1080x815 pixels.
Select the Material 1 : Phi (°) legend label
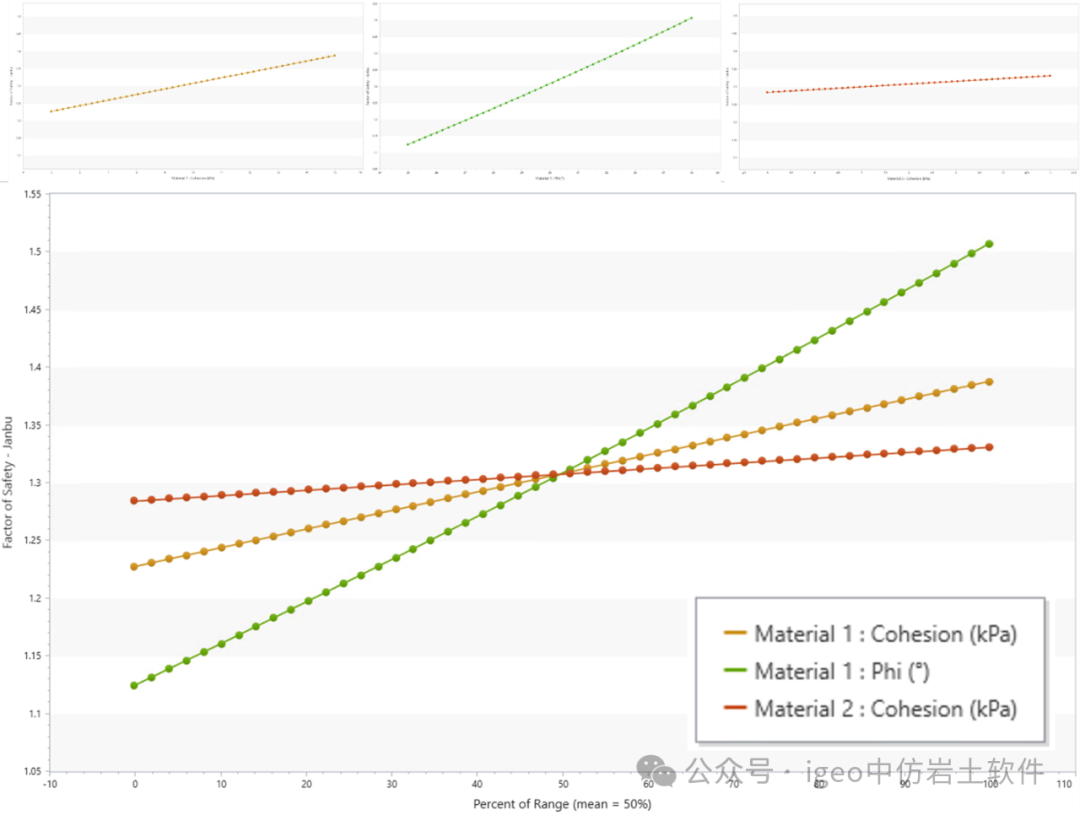(842, 671)
